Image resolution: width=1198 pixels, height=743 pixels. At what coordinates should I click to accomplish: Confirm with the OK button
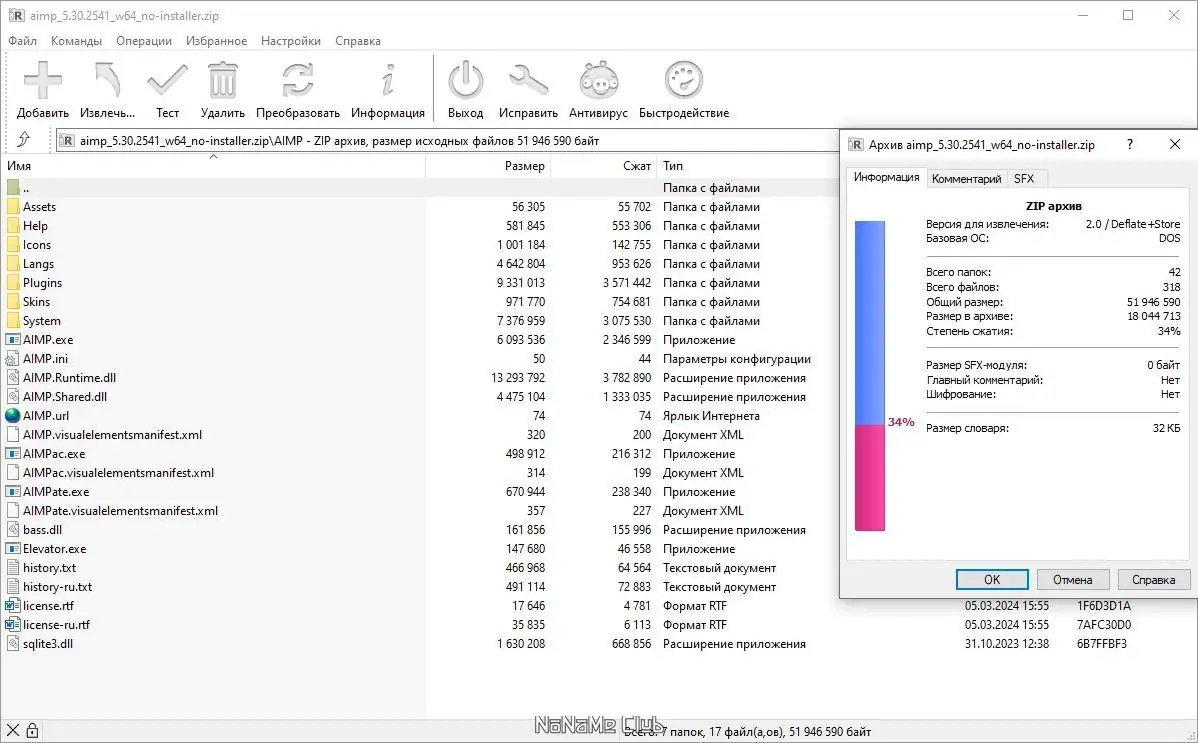click(992, 579)
